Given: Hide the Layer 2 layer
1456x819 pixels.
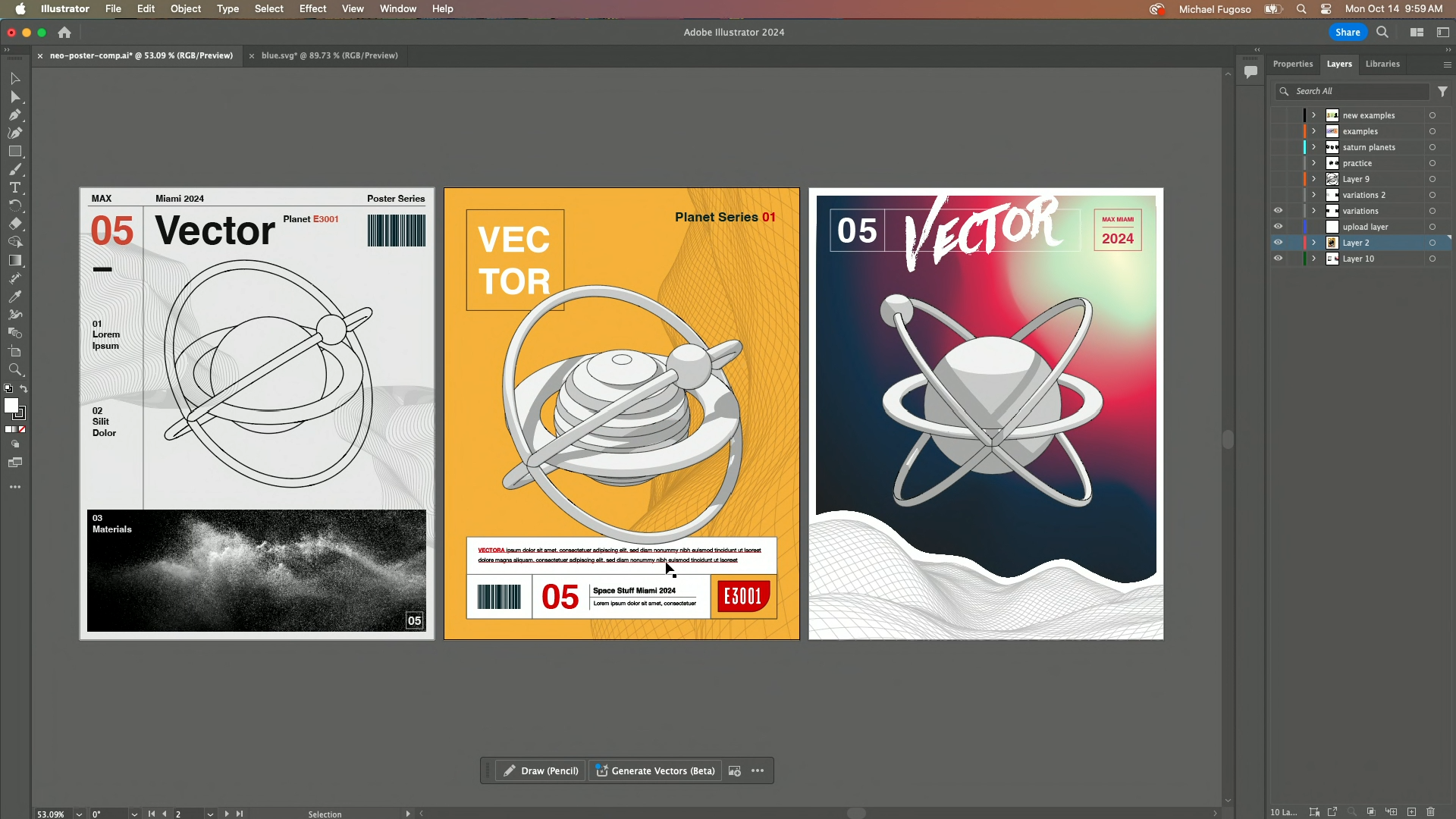Looking at the screenshot, I should [1279, 242].
